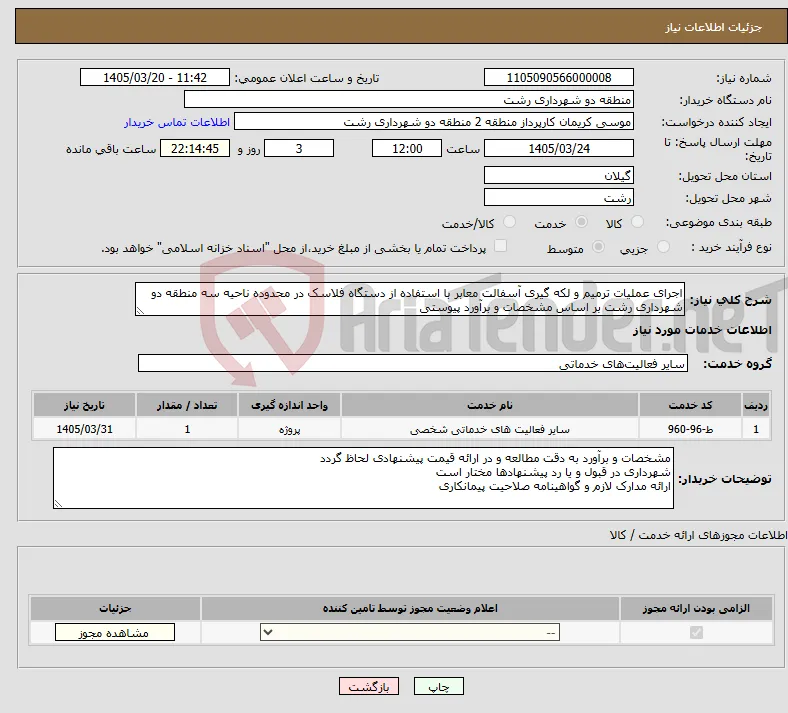Viewport: 788px width, 713px height.
Task: Click the requester field موسی کریمان
Action: click(434, 122)
